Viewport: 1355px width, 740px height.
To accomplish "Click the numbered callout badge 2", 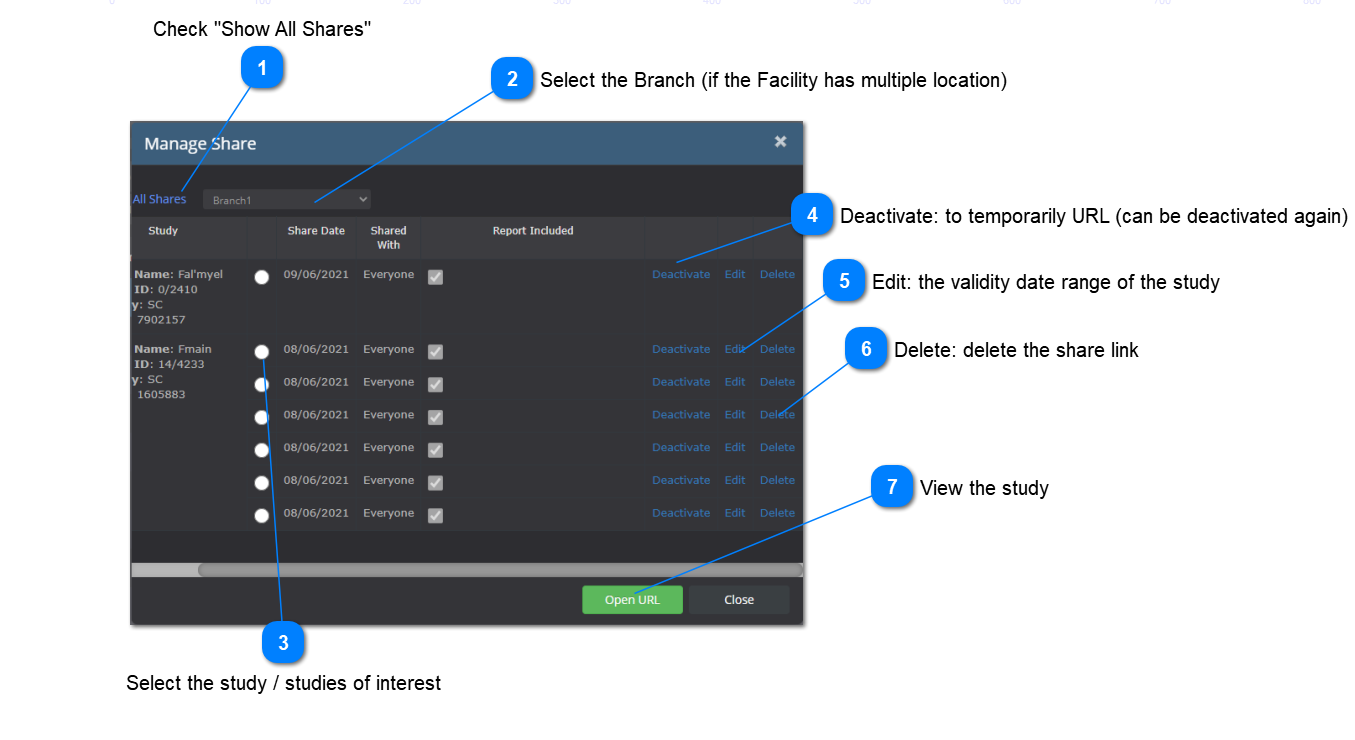I will tap(512, 79).
